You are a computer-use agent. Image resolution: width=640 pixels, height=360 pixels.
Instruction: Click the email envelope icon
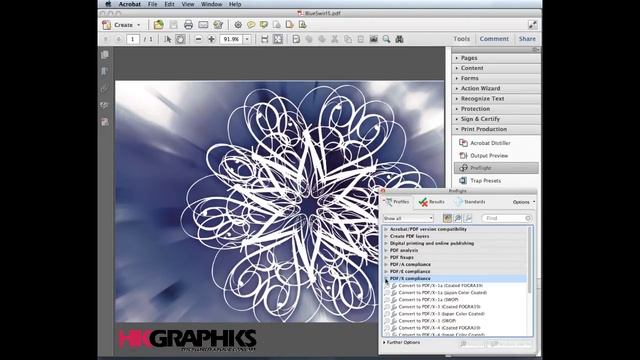203,25
